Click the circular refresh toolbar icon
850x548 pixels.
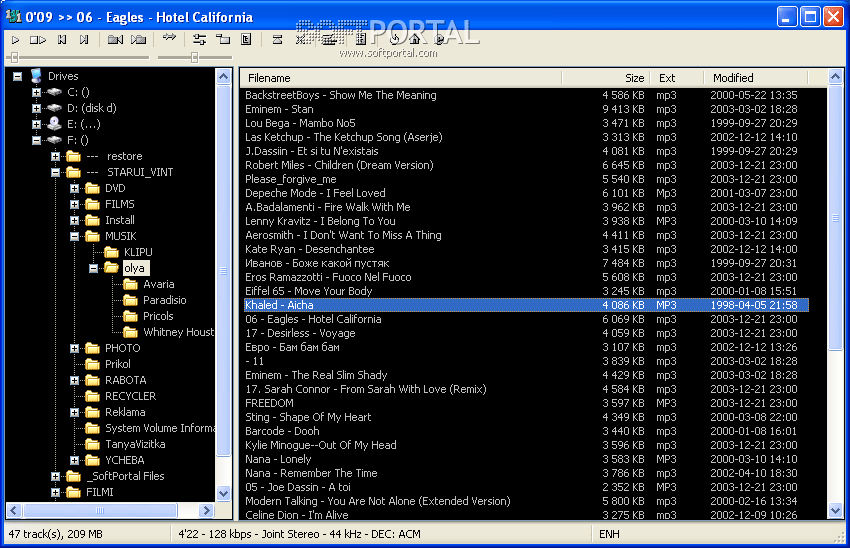[x=394, y=39]
